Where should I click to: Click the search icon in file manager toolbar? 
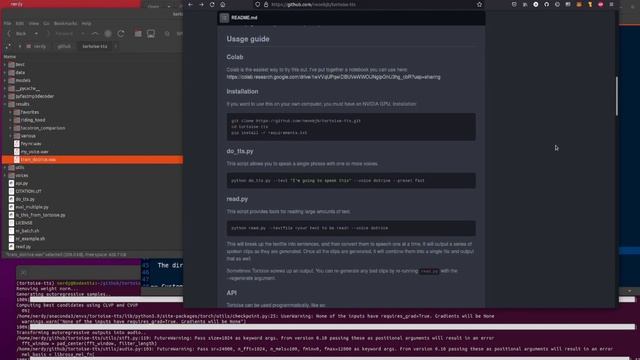[167, 34]
